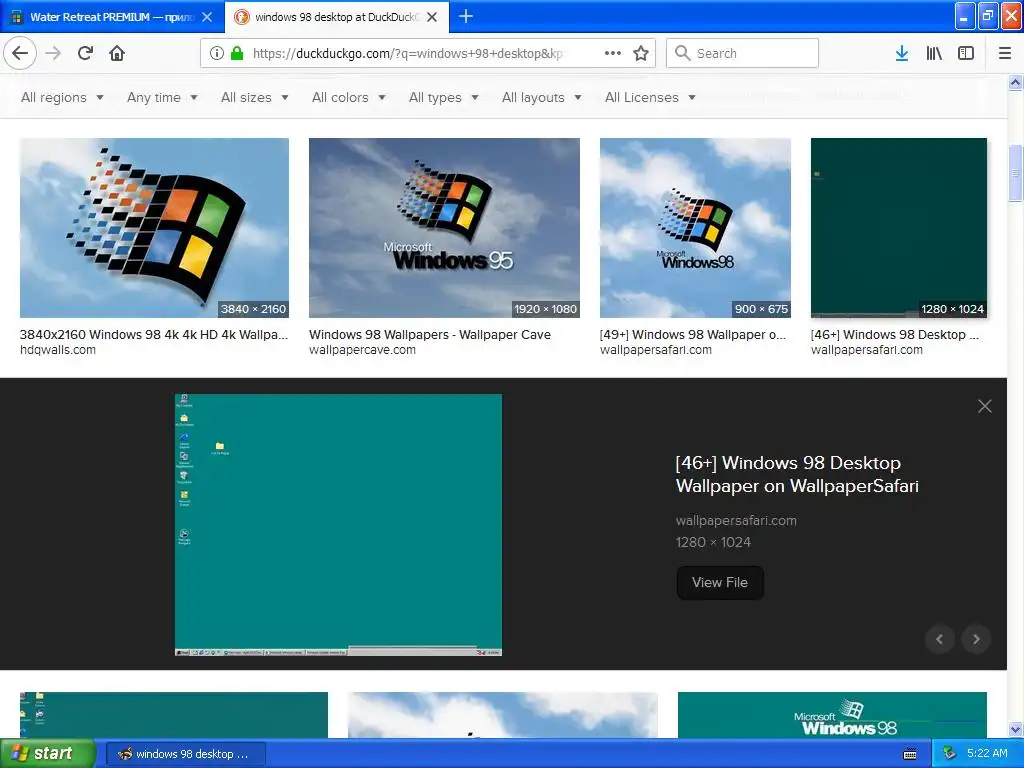1024x768 pixels.
Task: Open the [49+] Windows 98 Wallpaper result title
Action: pyautogui.click(x=693, y=334)
